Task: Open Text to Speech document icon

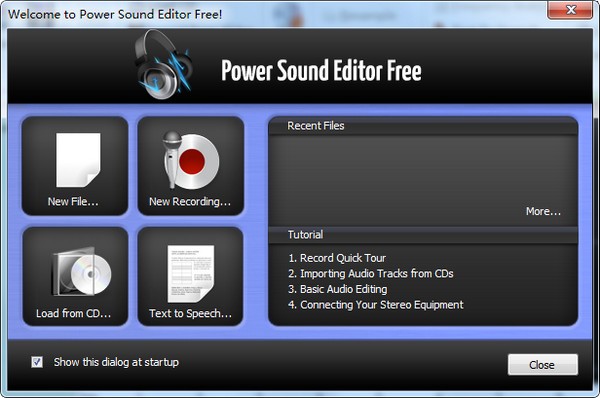Action: click(191, 274)
